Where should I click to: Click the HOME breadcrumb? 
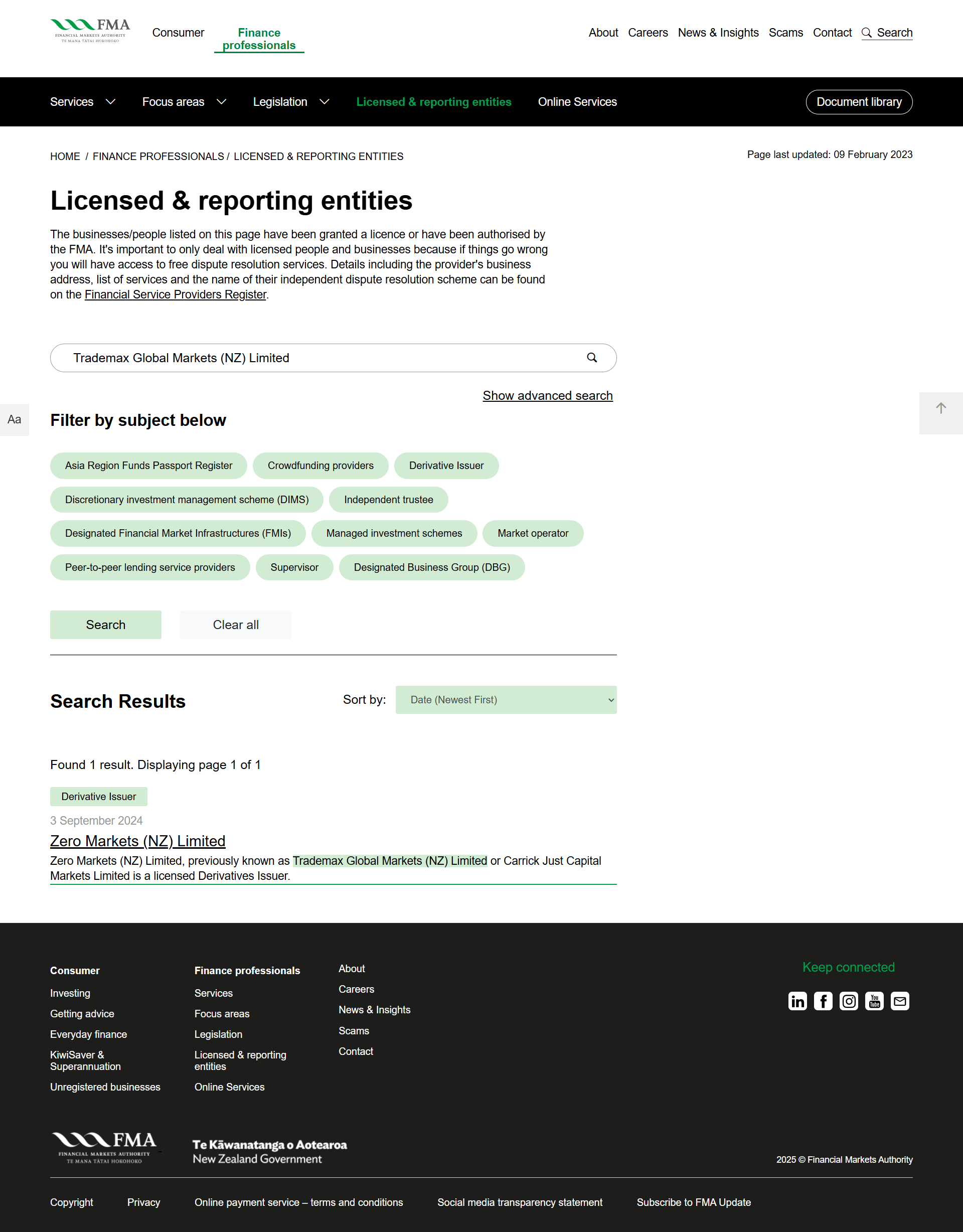click(x=65, y=156)
